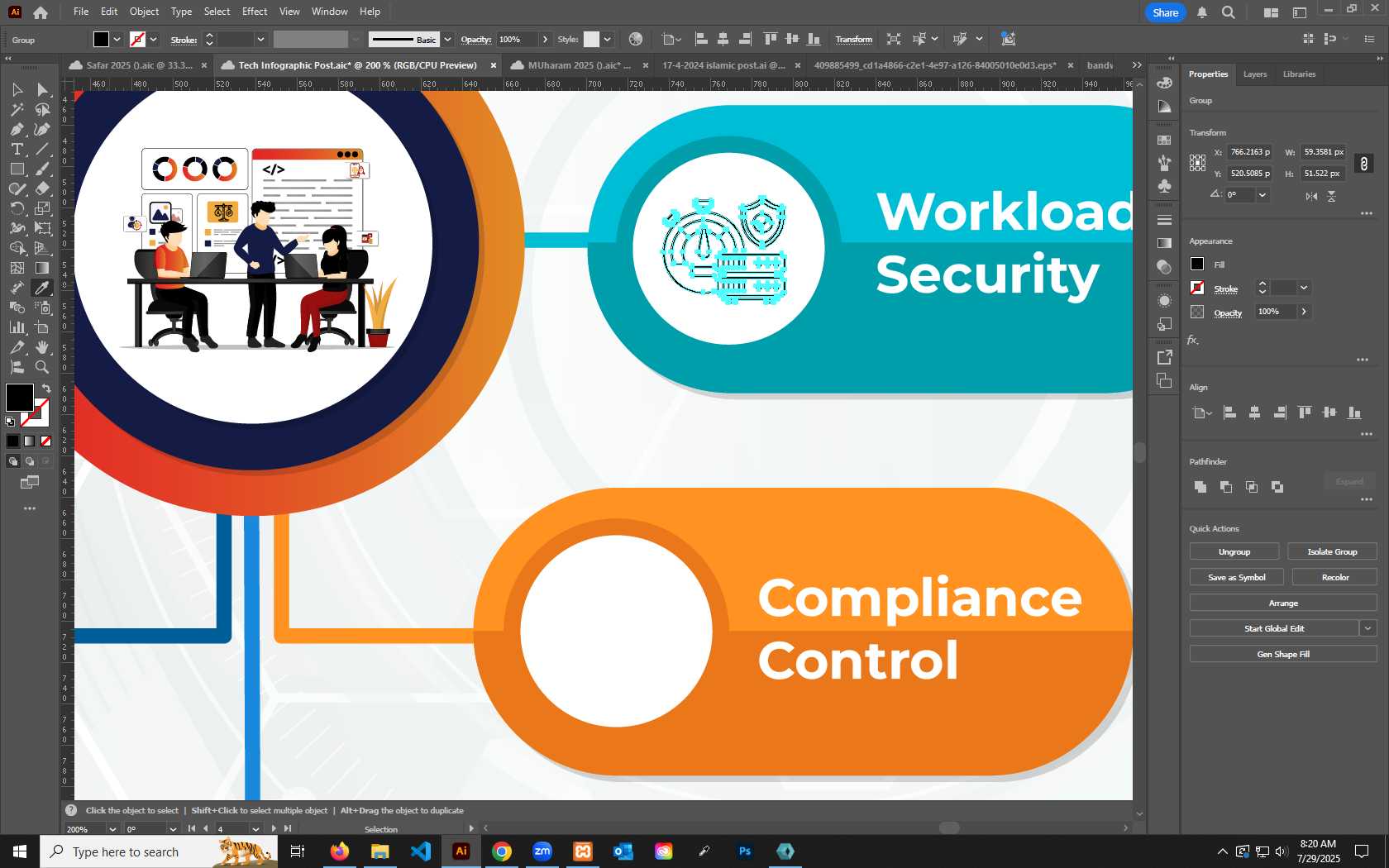The width and height of the screenshot is (1389, 868).
Task: Select the Paintbrush tool
Action: 42,169
